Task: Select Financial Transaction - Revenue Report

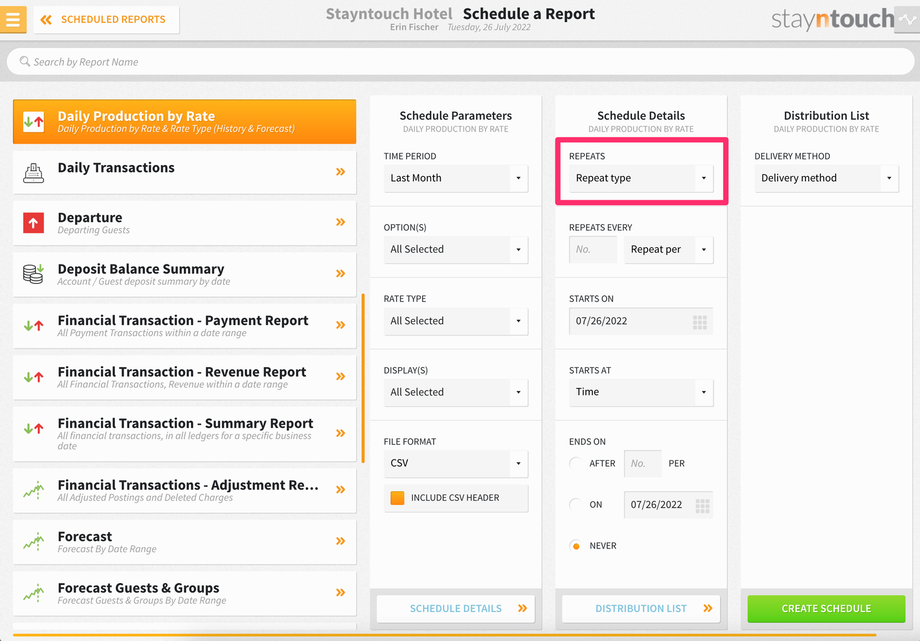Action: point(184,377)
